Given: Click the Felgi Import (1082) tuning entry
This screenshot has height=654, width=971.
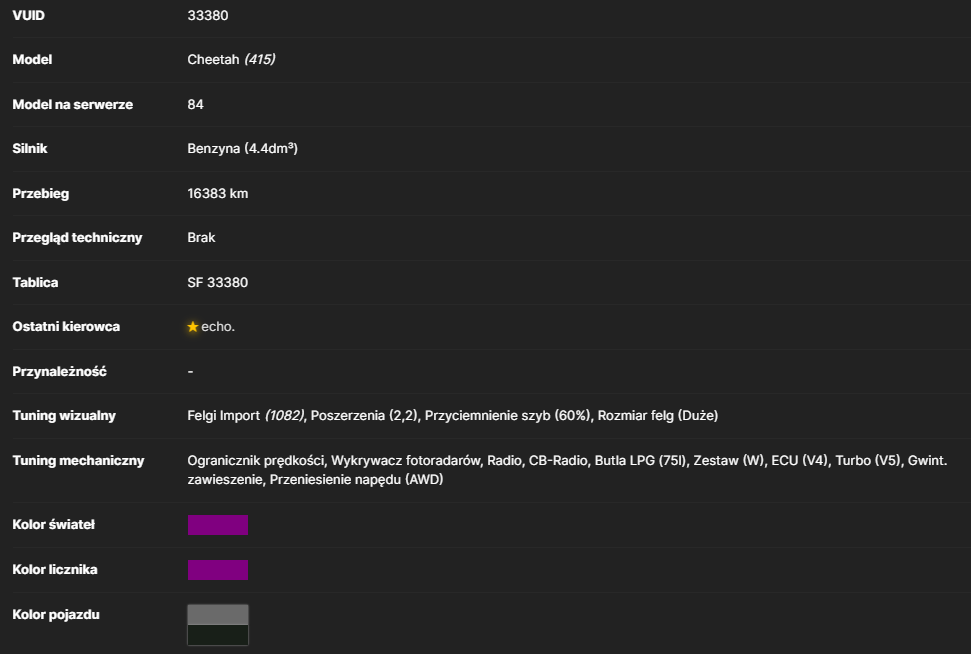Looking at the screenshot, I should (x=246, y=416).
